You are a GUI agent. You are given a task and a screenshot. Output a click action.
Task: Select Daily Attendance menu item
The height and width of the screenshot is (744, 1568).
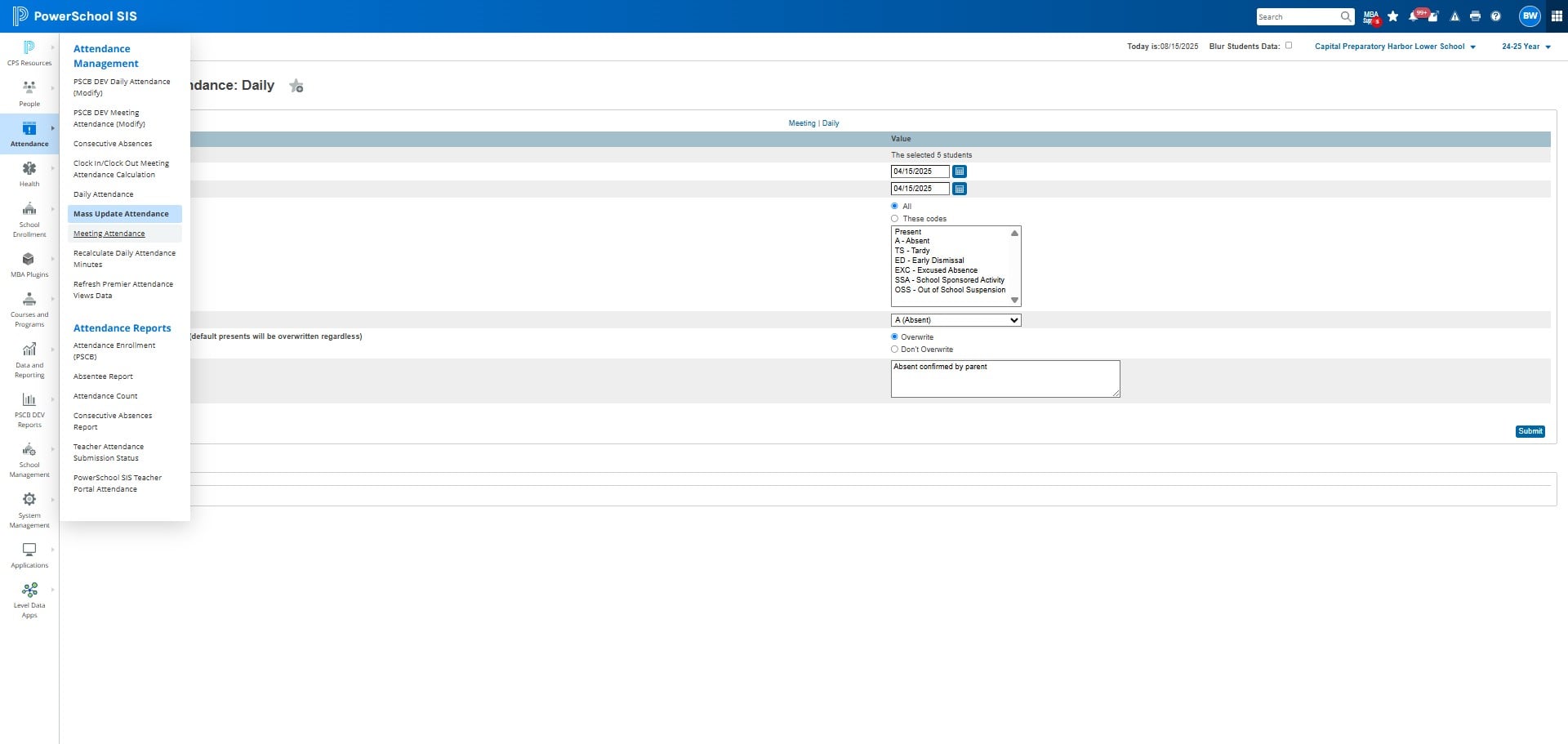click(104, 194)
